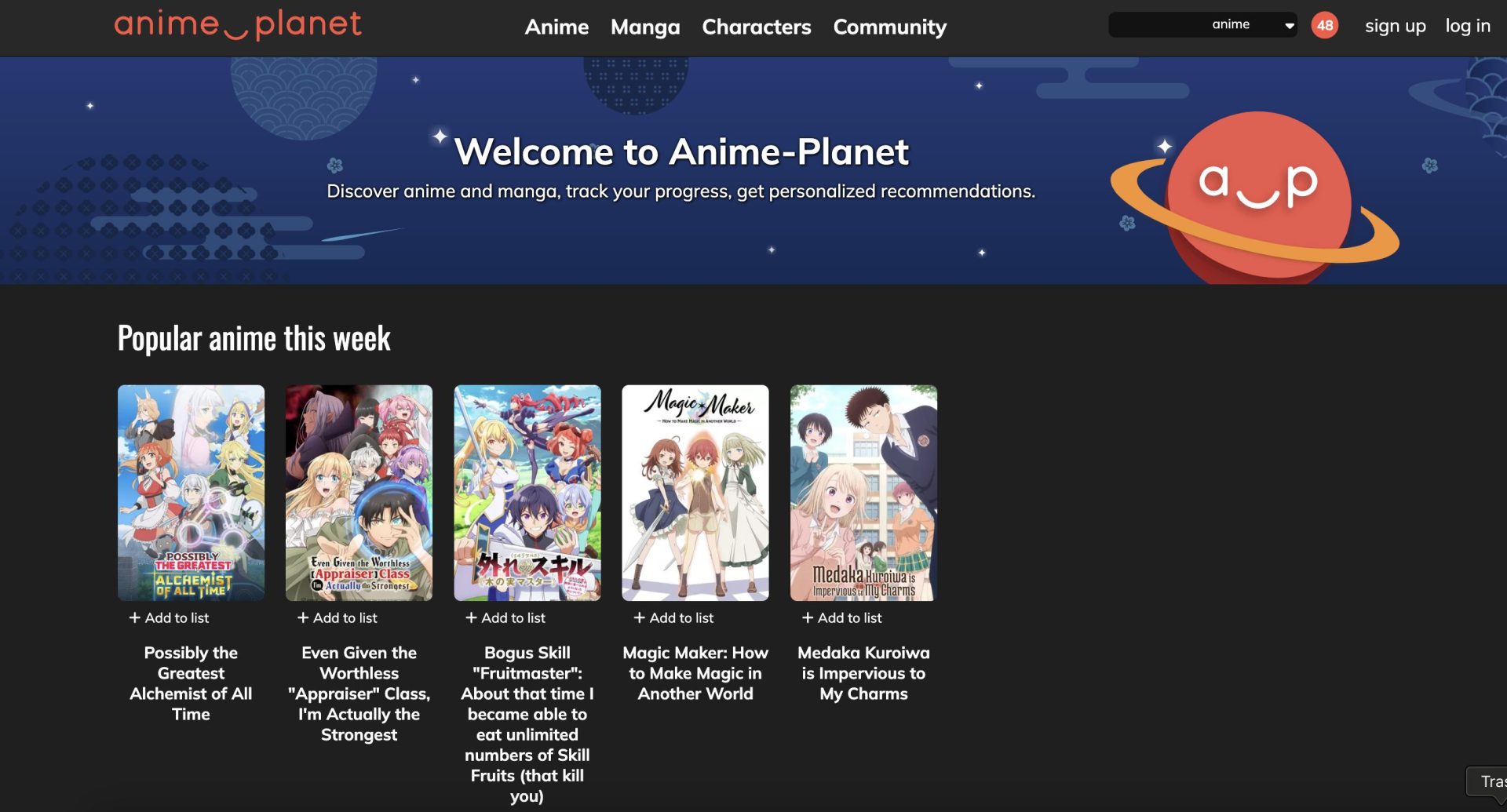Click into the search input field
The width and height of the screenshot is (1507, 812).
point(1158,24)
